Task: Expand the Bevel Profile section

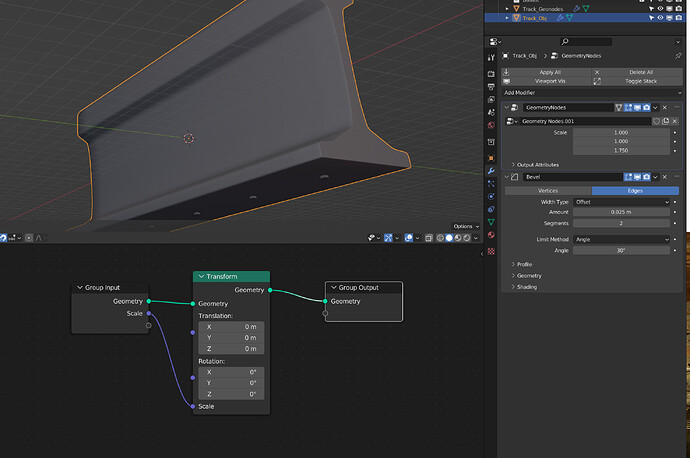Action: [522, 264]
